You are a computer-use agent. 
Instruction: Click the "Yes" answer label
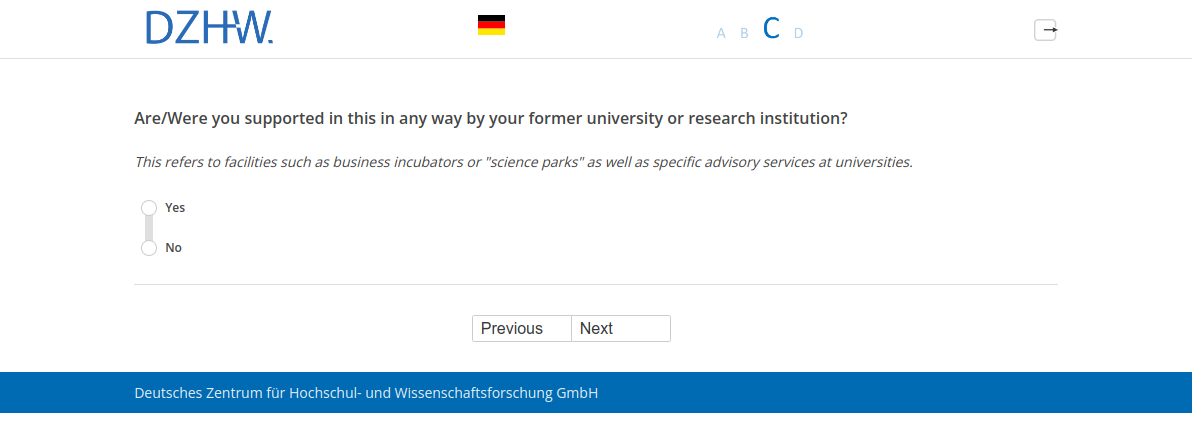(175, 208)
